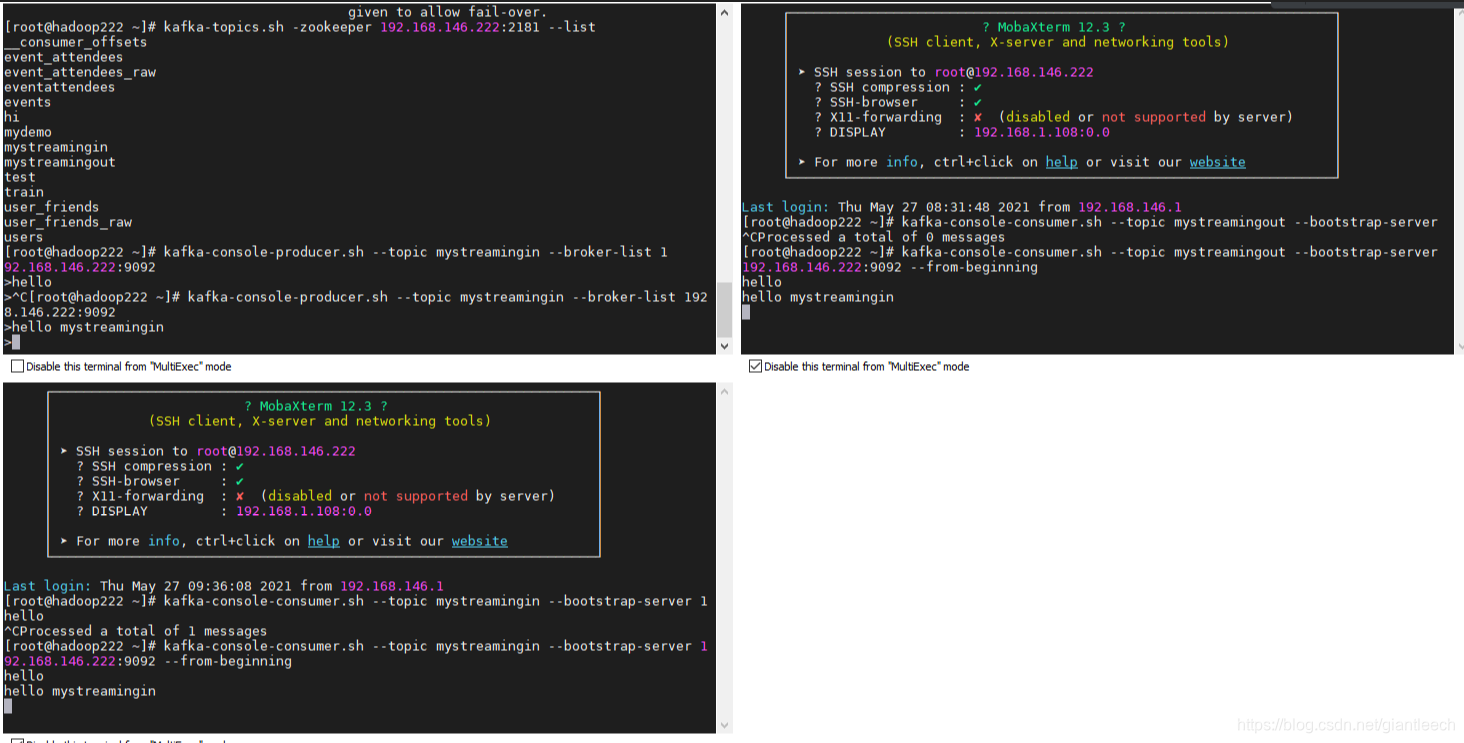Open the website link in the mystreamingin consumer banner
The height and width of the screenshot is (743, 1464).
point(479,541)
